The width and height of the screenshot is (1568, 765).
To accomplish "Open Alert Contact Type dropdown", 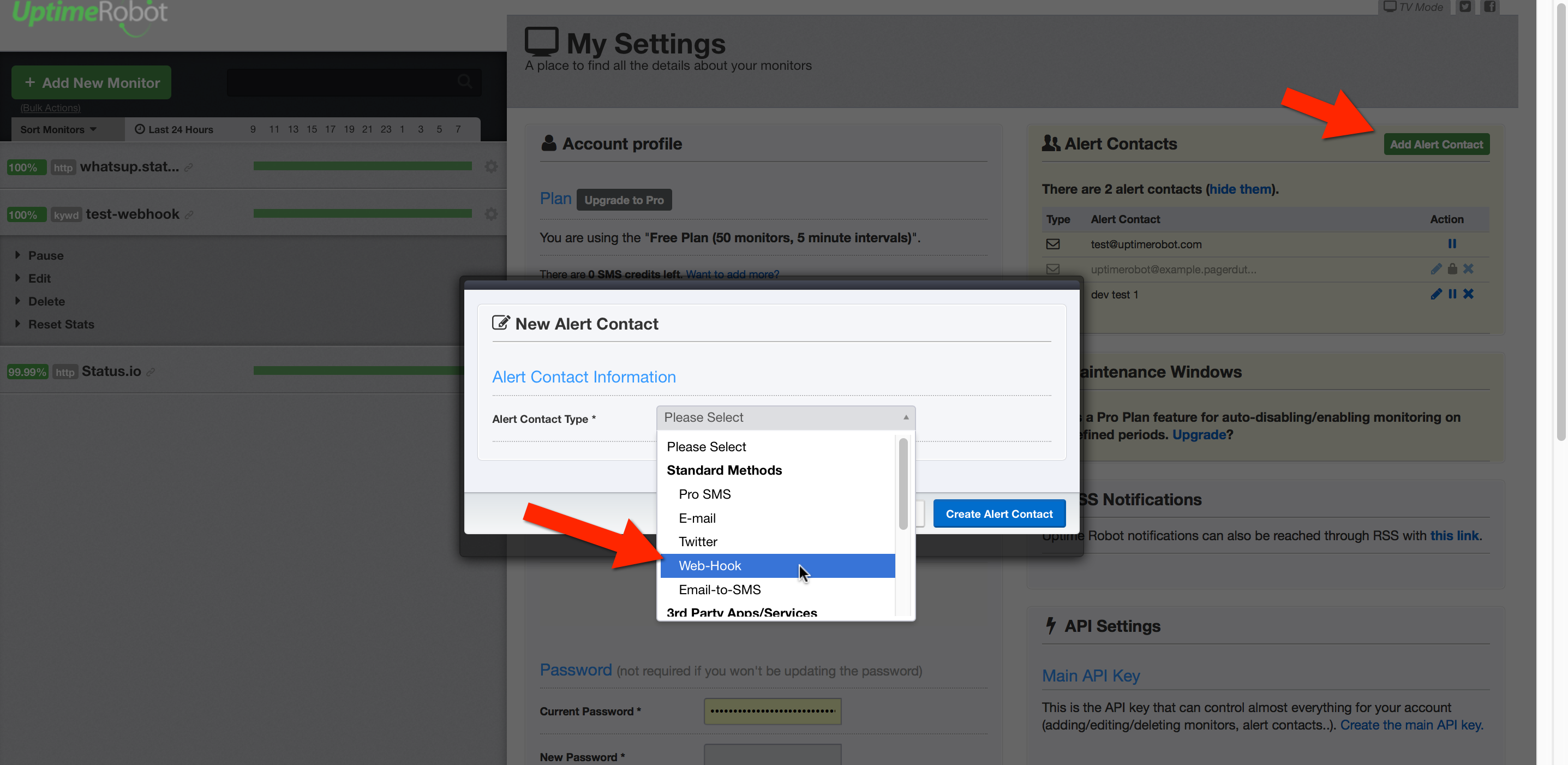I will pos(785,417).
